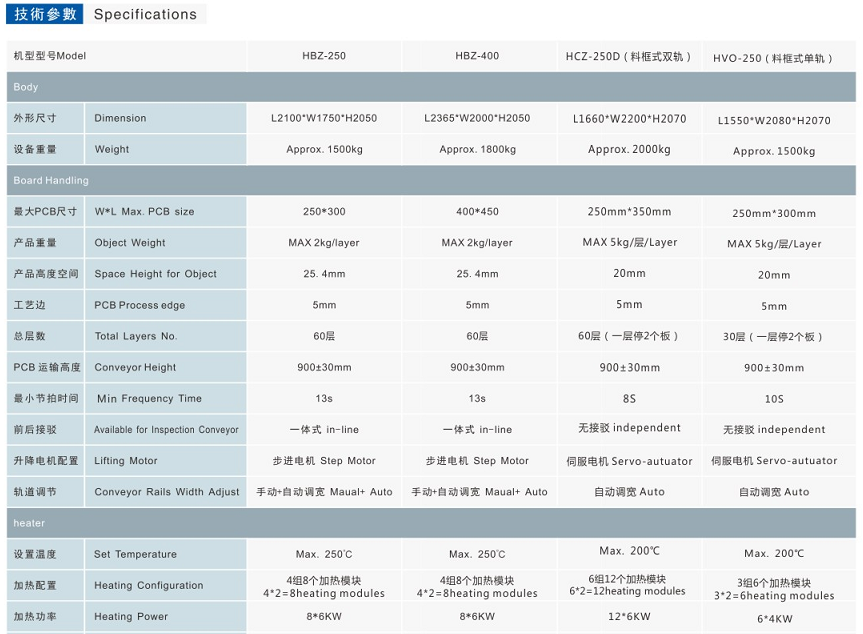Select the HVO-250 model column header

[773, 59]
